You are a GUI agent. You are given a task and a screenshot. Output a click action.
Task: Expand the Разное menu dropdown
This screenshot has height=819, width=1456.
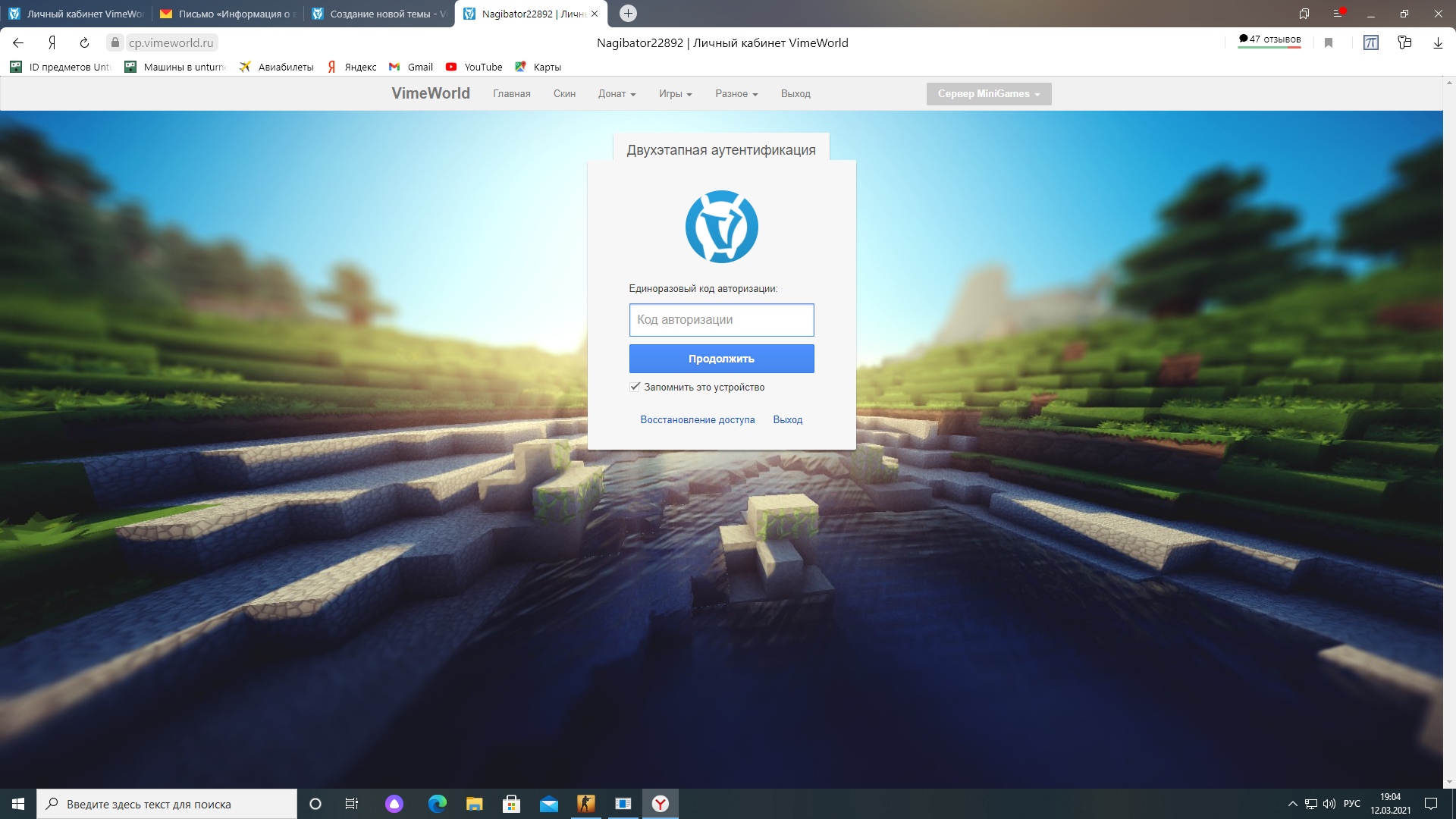pyautogui.click(x=736, y=93)
